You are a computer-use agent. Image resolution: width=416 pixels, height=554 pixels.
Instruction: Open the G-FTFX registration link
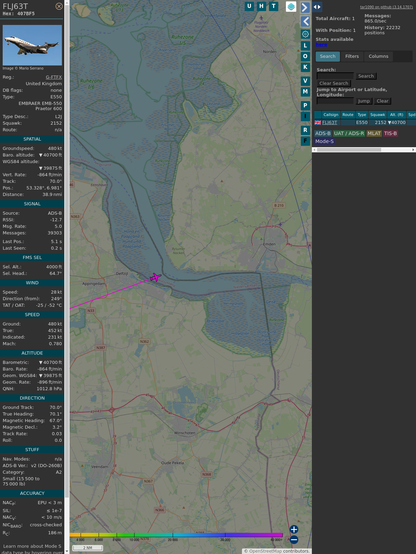tap(54, 77)
